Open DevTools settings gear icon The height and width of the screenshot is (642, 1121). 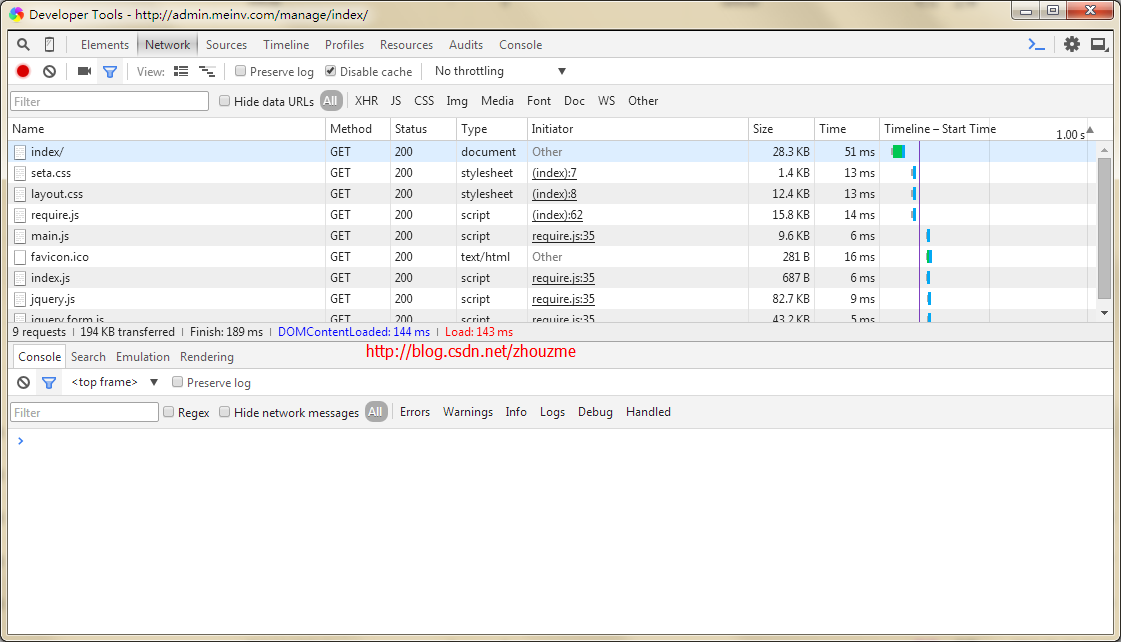[x=1072, y=44]
